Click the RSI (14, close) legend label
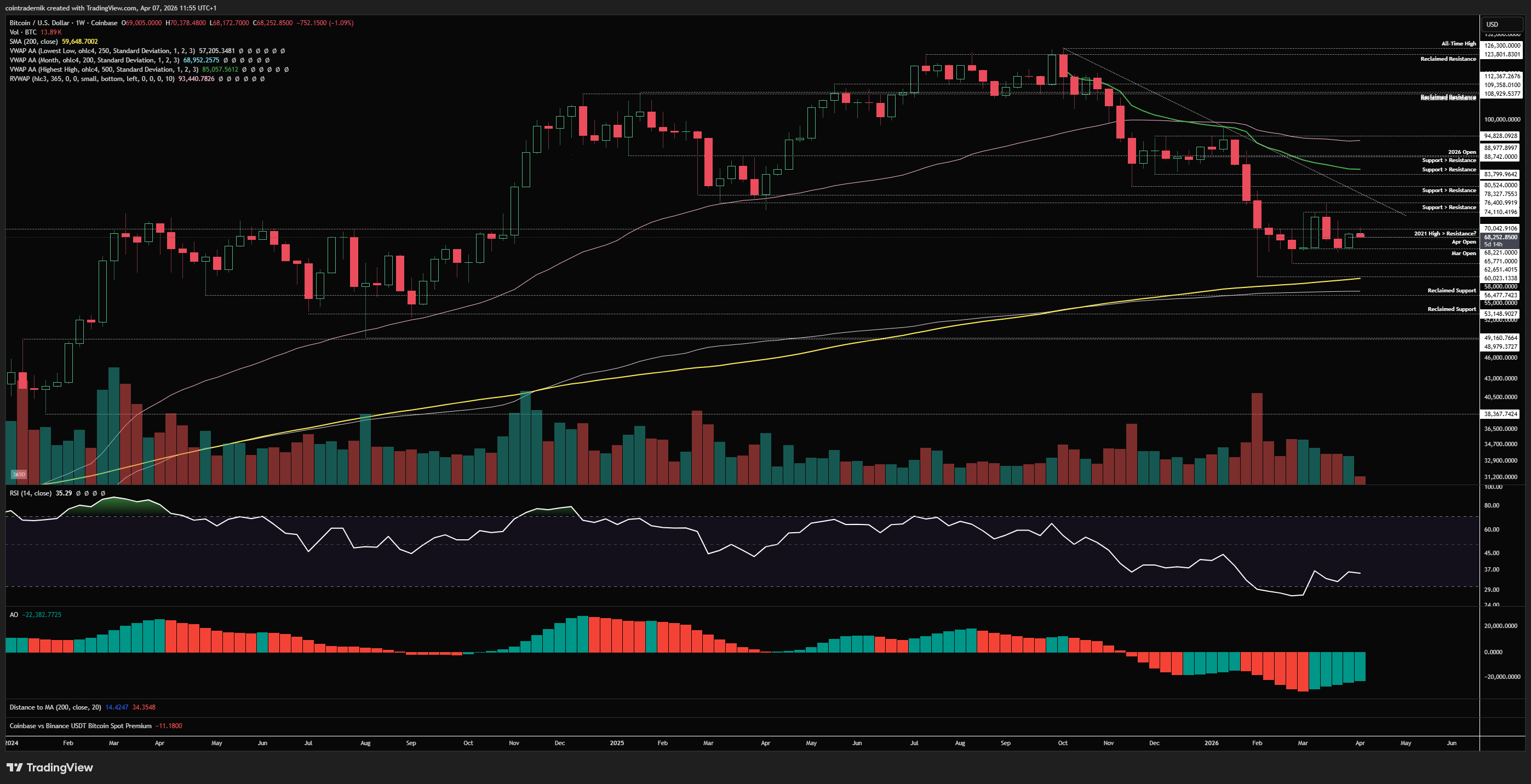 pyautogui.click(x=30, y=493)
